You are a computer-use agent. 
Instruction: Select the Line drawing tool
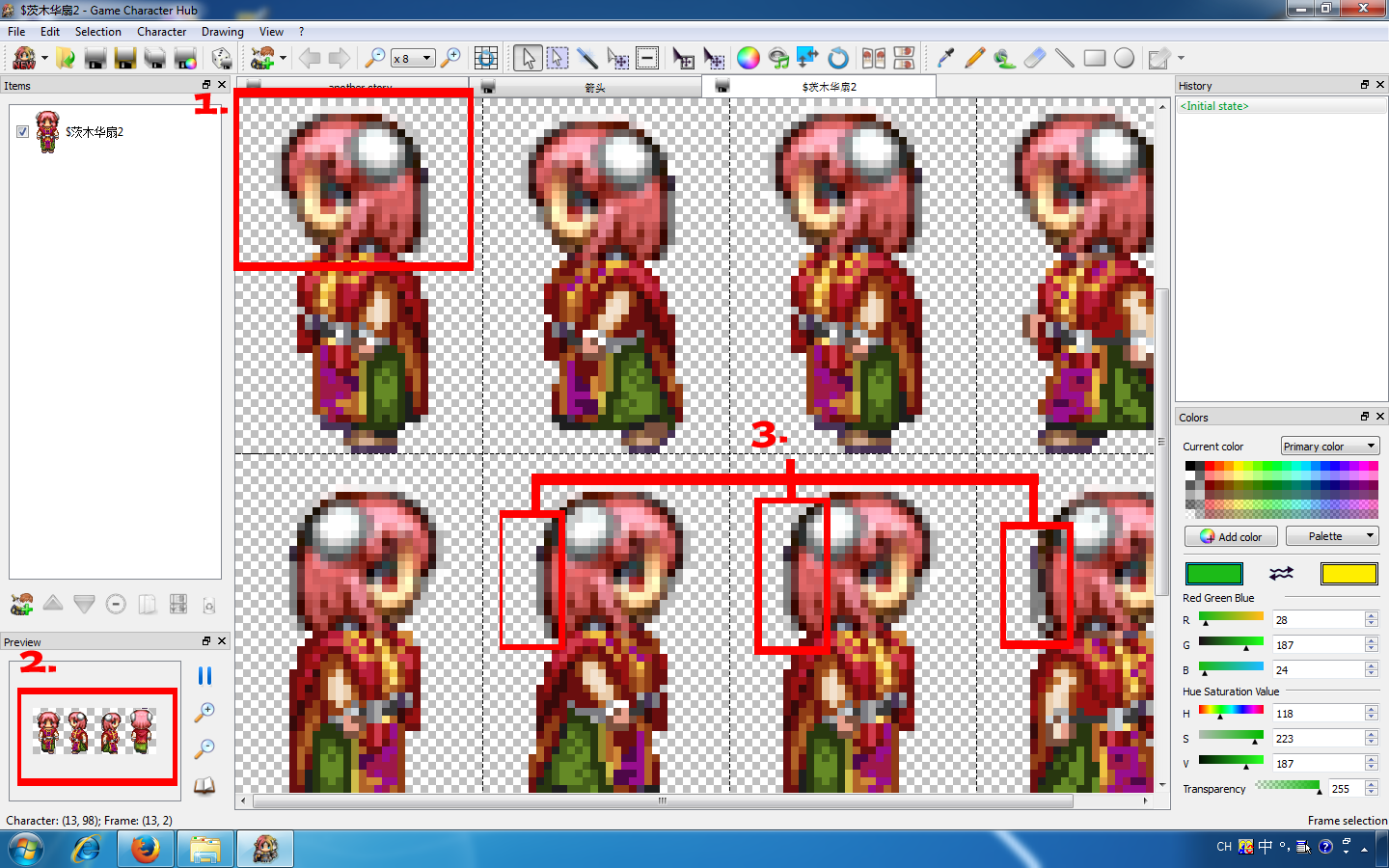(x=1064, y=58)
